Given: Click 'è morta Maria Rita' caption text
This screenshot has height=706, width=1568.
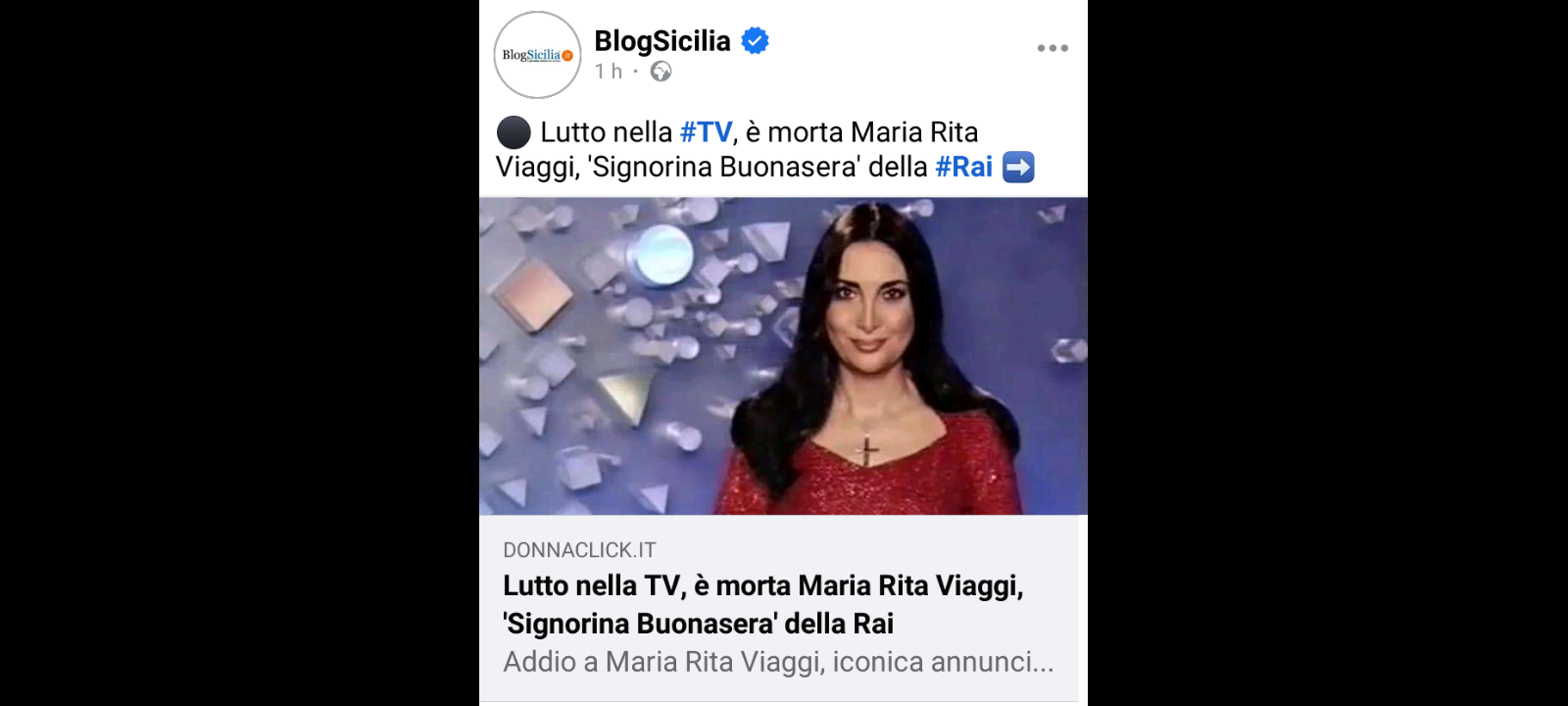Looking at the screenshot, I should pyautogui.click(x=861, y=132).
